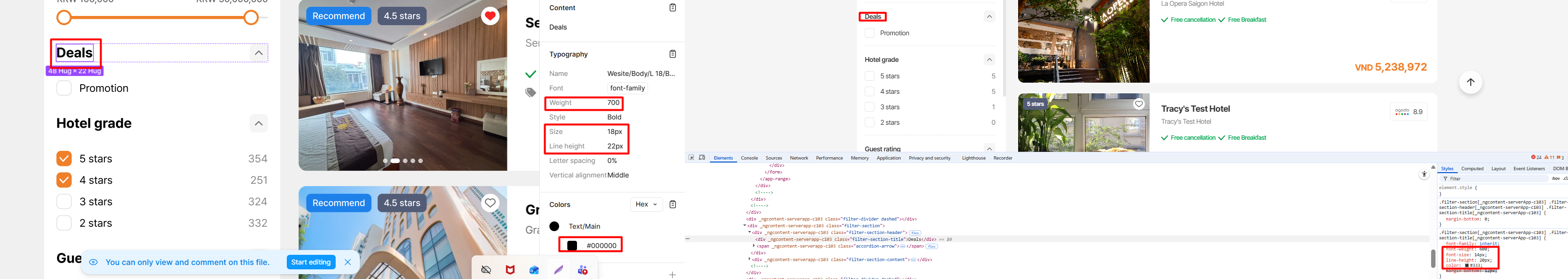Click the #333 color swatch in styles
The height and width of the screenshot is (279, 1568).
coord(1467,265)
